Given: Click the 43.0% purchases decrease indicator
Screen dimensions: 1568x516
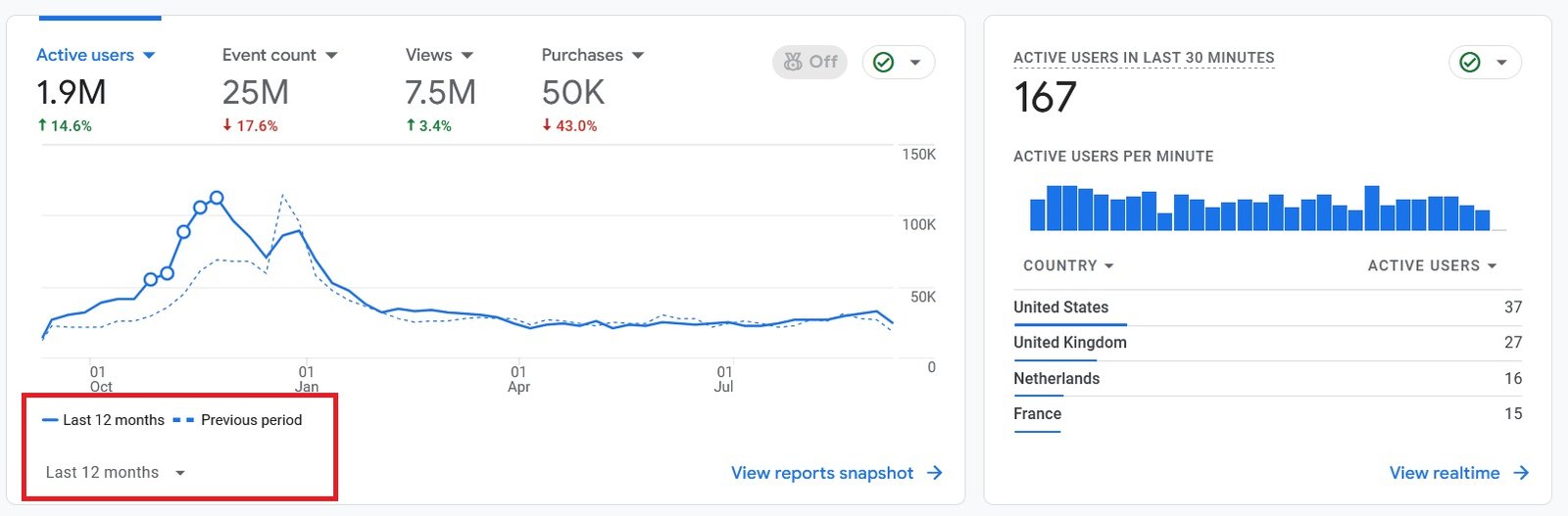Looking at the screenshot, I should pyautogui.click(x=569, y=125).
